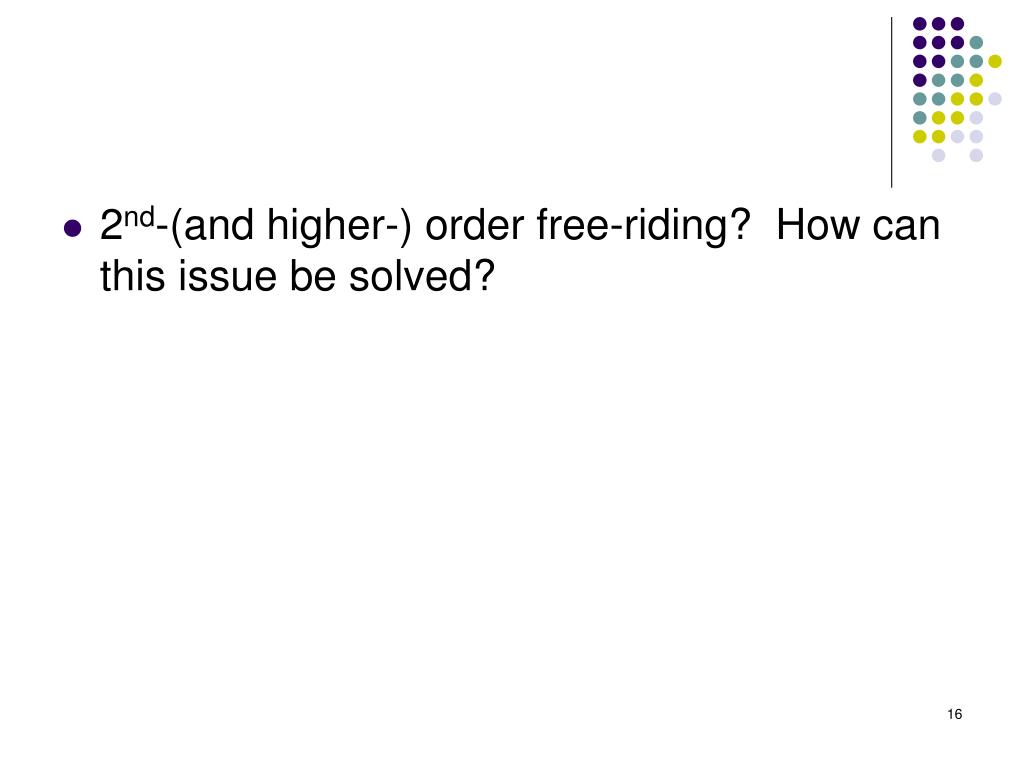The image size is (1024, 768).
Task: Click the only teal dot in the sixth dot row
Action: (920, 118)
